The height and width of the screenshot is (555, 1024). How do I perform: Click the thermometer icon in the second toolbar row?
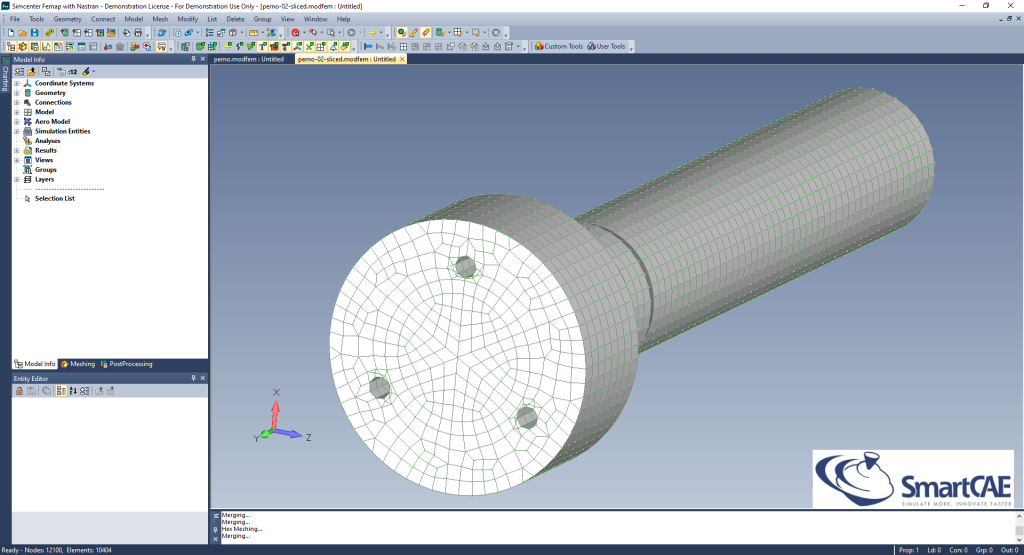[x=108, y=46]
